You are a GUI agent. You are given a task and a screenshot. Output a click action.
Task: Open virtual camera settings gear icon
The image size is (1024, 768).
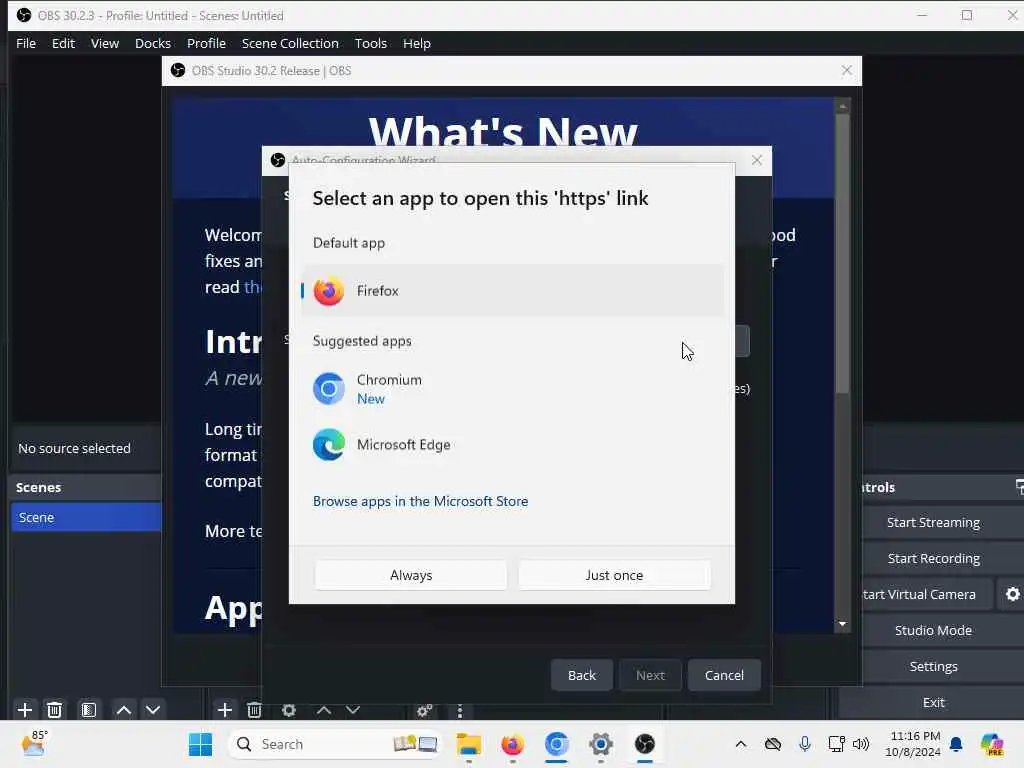(1012, 594)
